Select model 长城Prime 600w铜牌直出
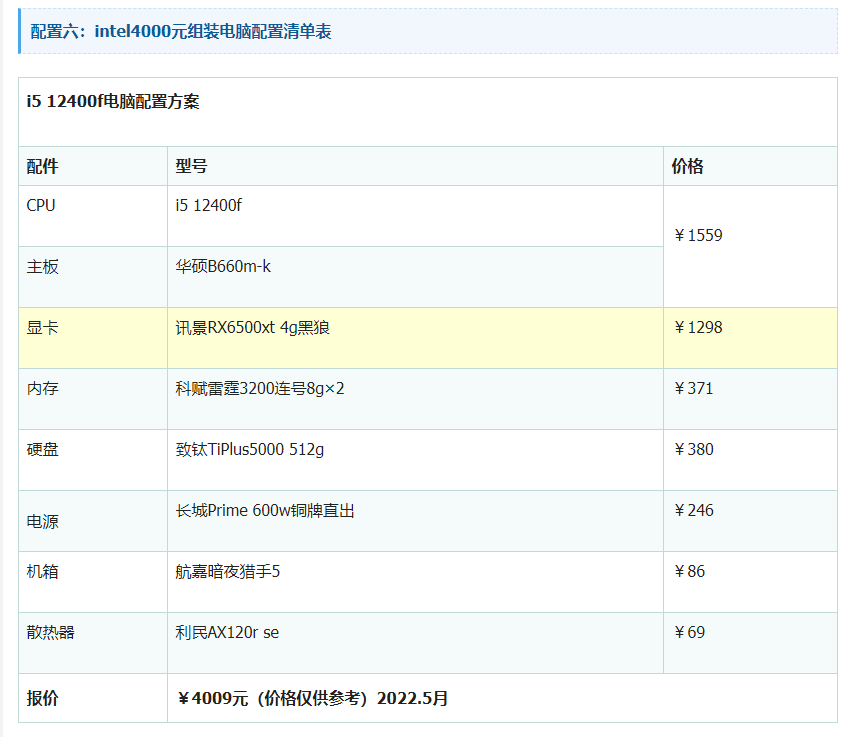This screenshot has height=737, width=844. click(265, 510)
